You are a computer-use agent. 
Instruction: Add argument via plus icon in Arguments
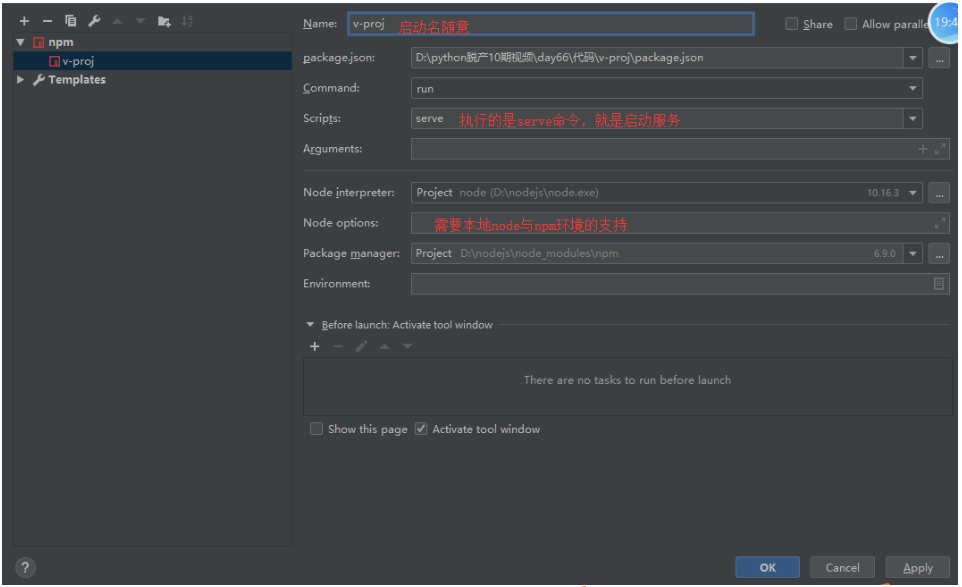pos(923,149)
